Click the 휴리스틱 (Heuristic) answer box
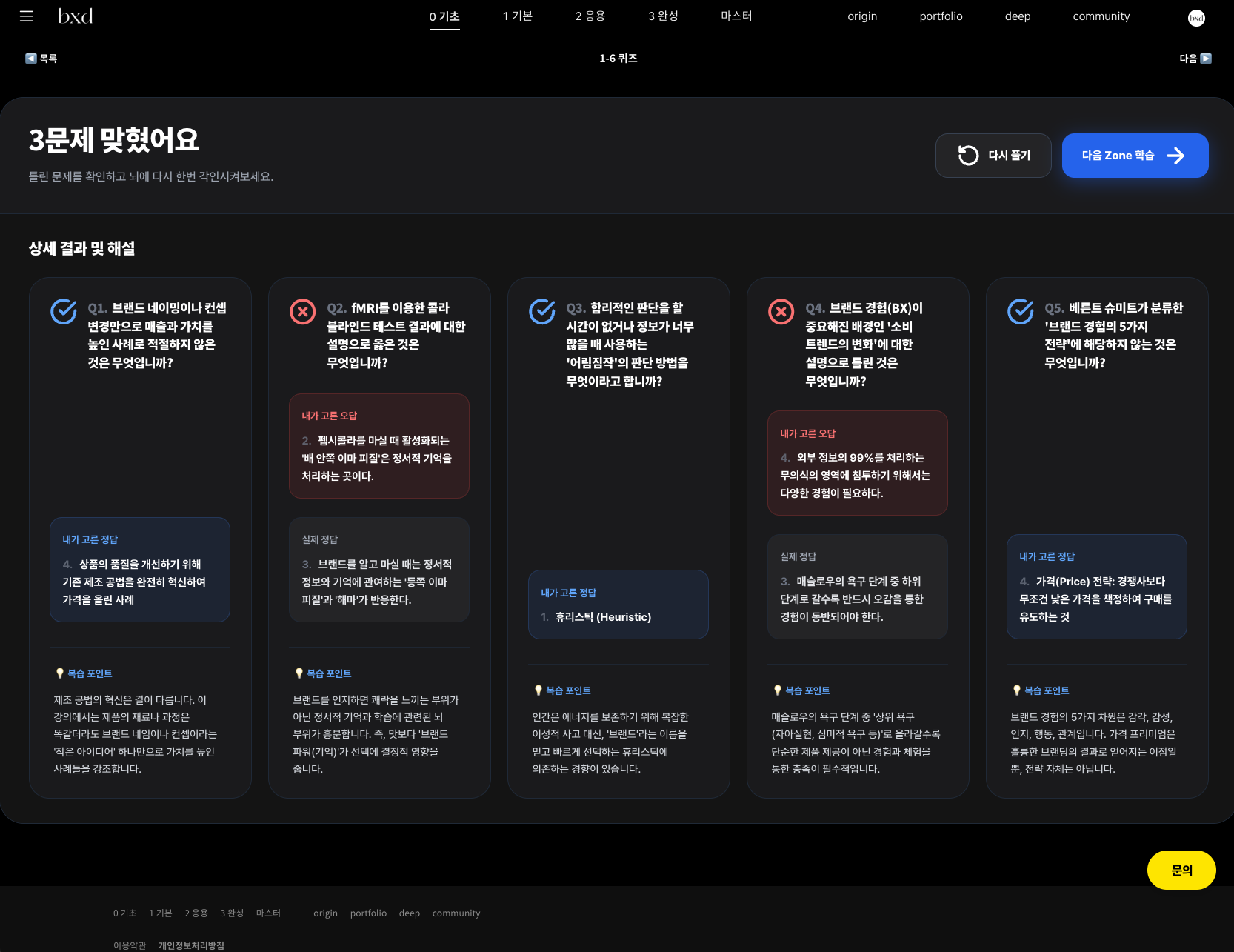The width and height of the screenshot is (1234, 952). (x=618, y=605)
